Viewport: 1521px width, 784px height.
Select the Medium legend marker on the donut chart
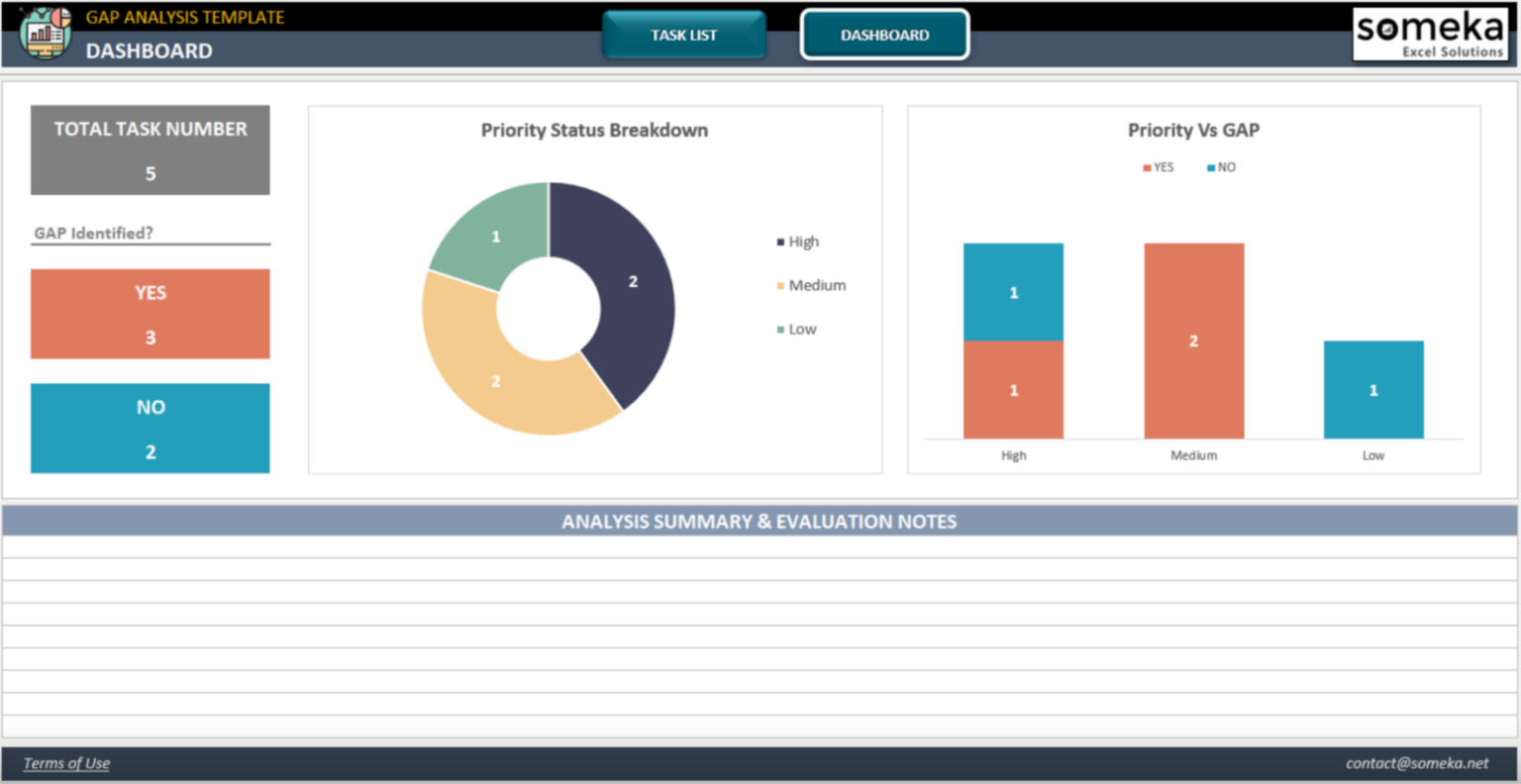coord(779,285)
